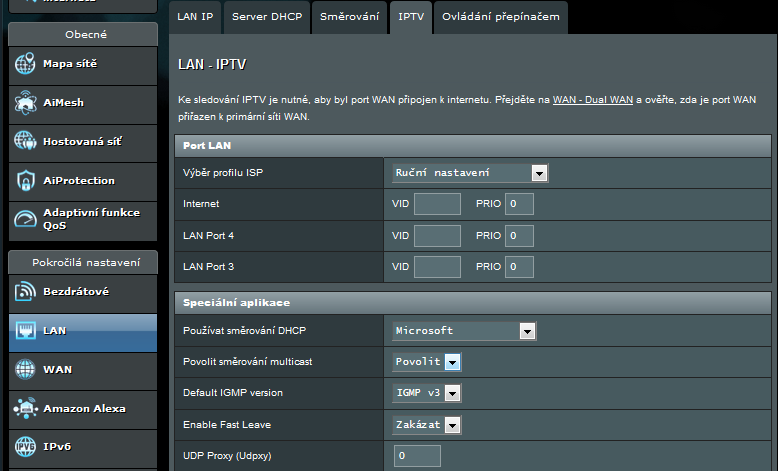Open the Používat směrování DHCP dropdown
Viewport: 778px width, 471px height.
464,330
